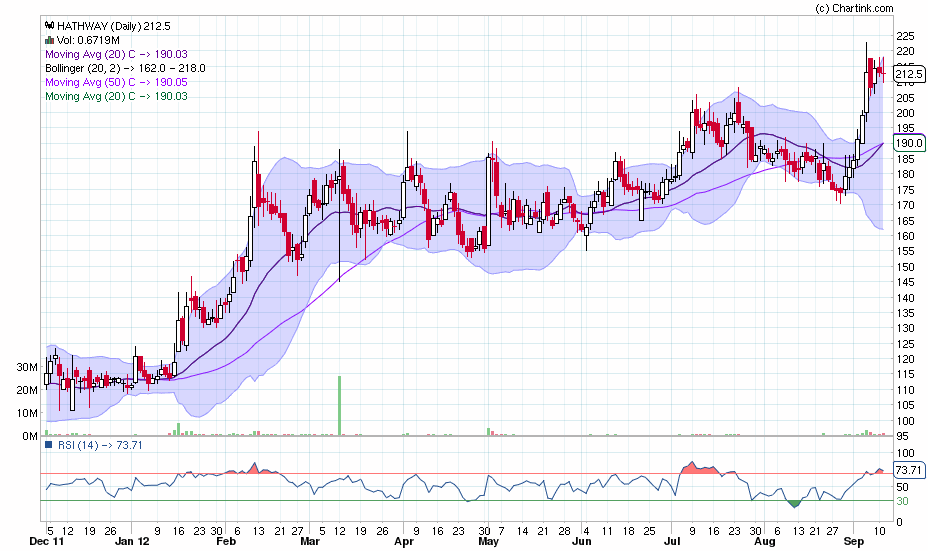Click the Sep month axis label
The width and height of the screenshot is (930, 551).
click(x=853, y=542)
